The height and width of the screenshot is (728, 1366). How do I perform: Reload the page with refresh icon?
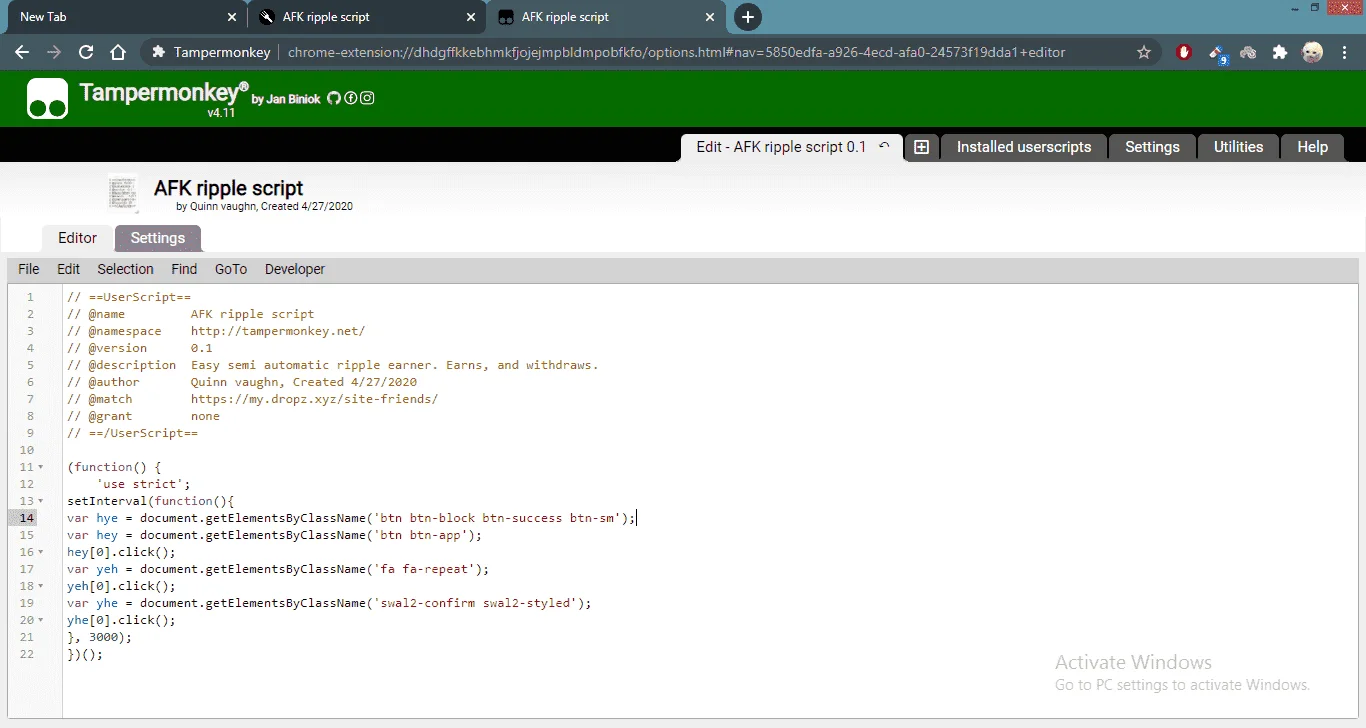[86, 52]
